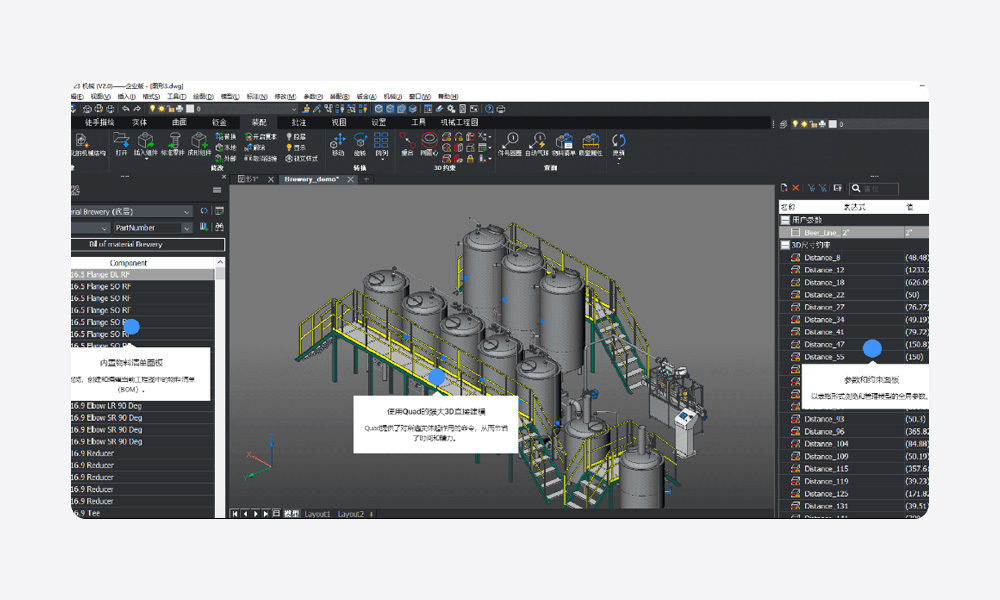Click the Replace (替换) button in modify group
The image size is (1000, 600).
[226, 136]
